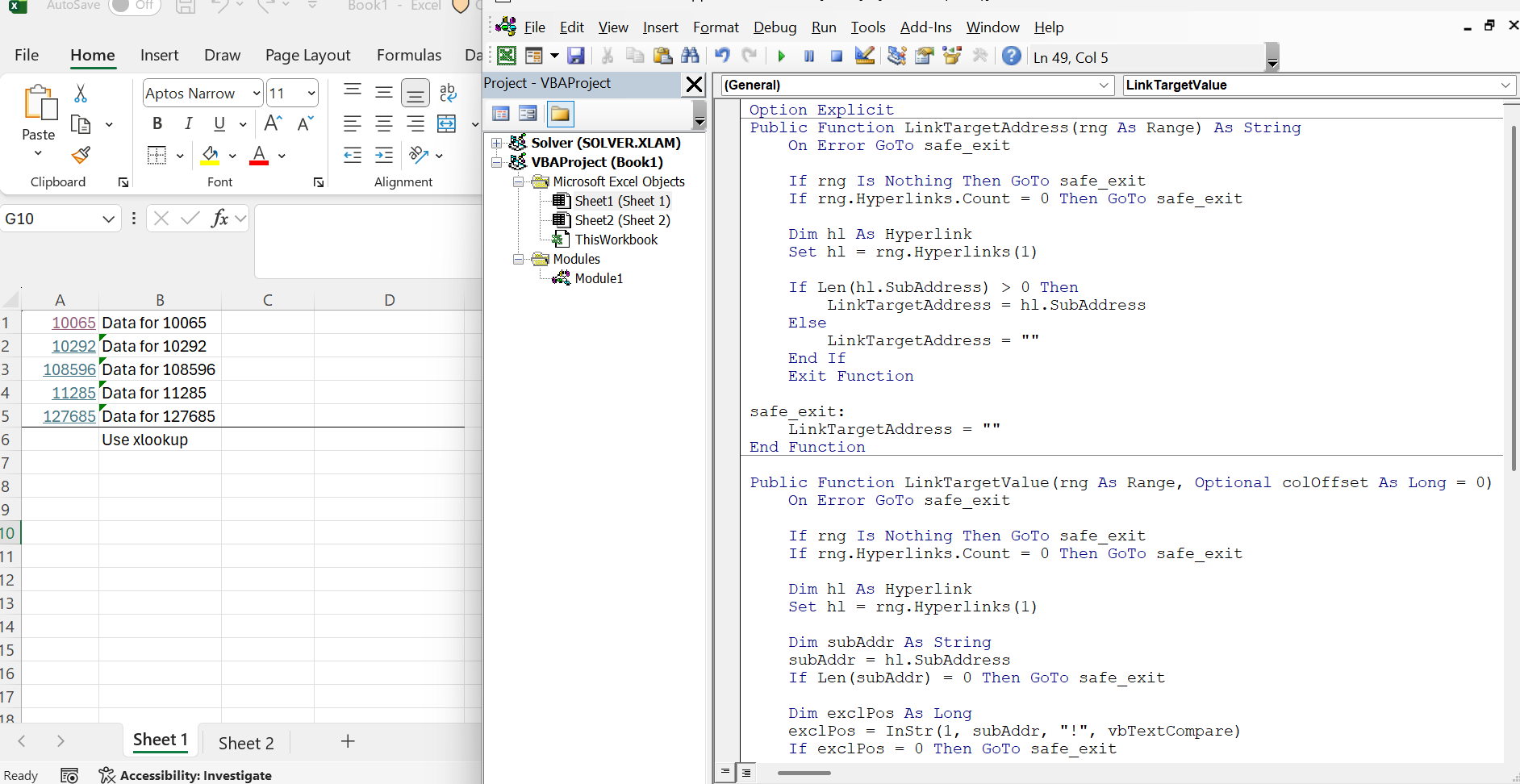The height and width of the screenshot is (784, 1520).
Task: Click the Run Sub play icon
Action: (781, 56)
